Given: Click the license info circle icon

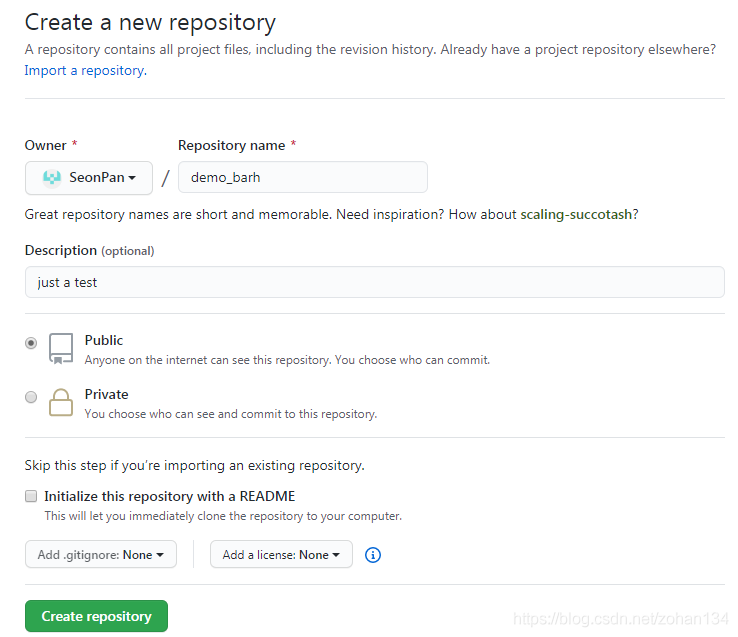Looking at the screenshot, I should [x=373, y=555].
